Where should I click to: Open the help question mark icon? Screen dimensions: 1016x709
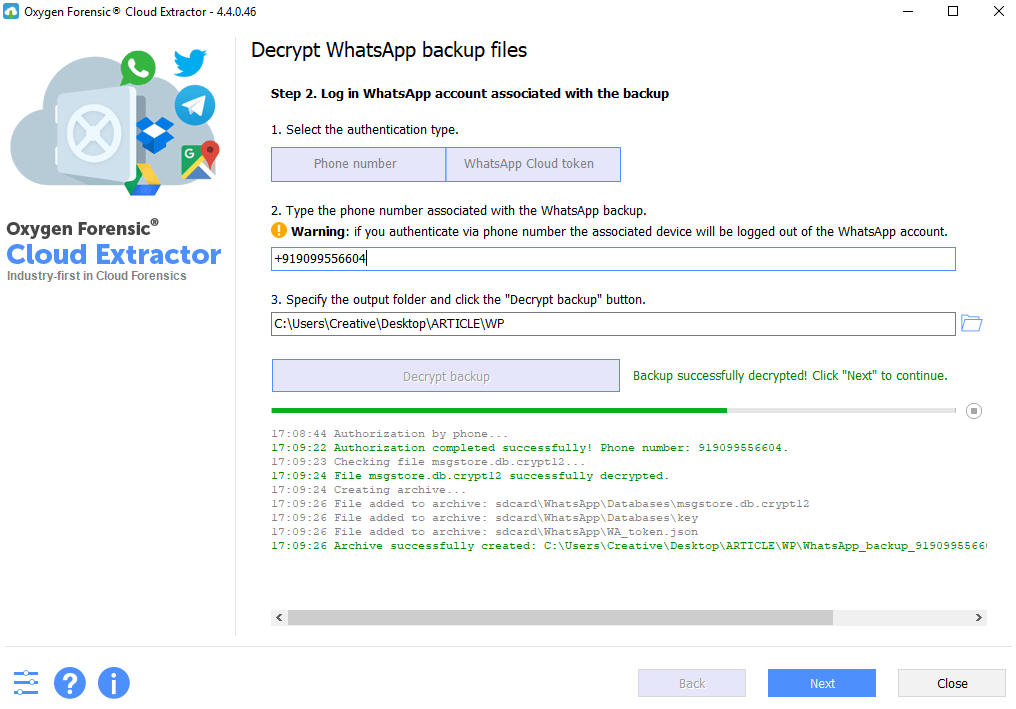tap(70, 682)
